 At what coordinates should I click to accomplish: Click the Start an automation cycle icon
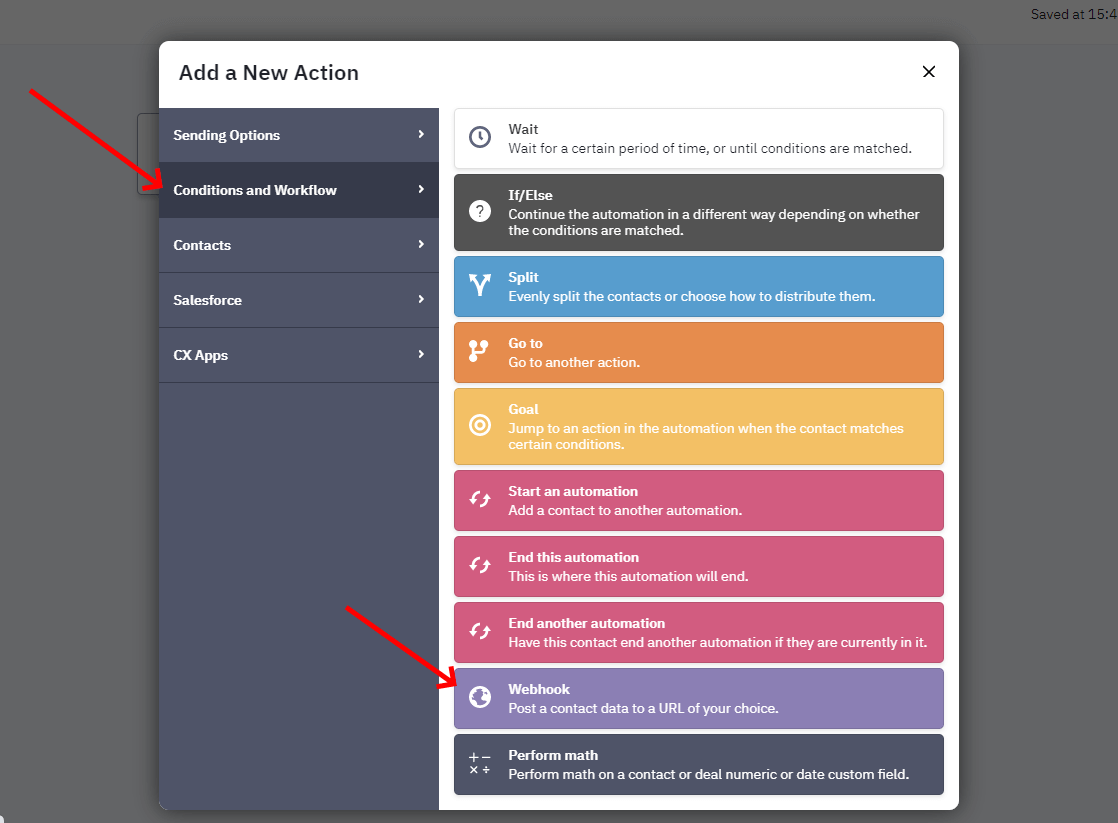[480, 500]
